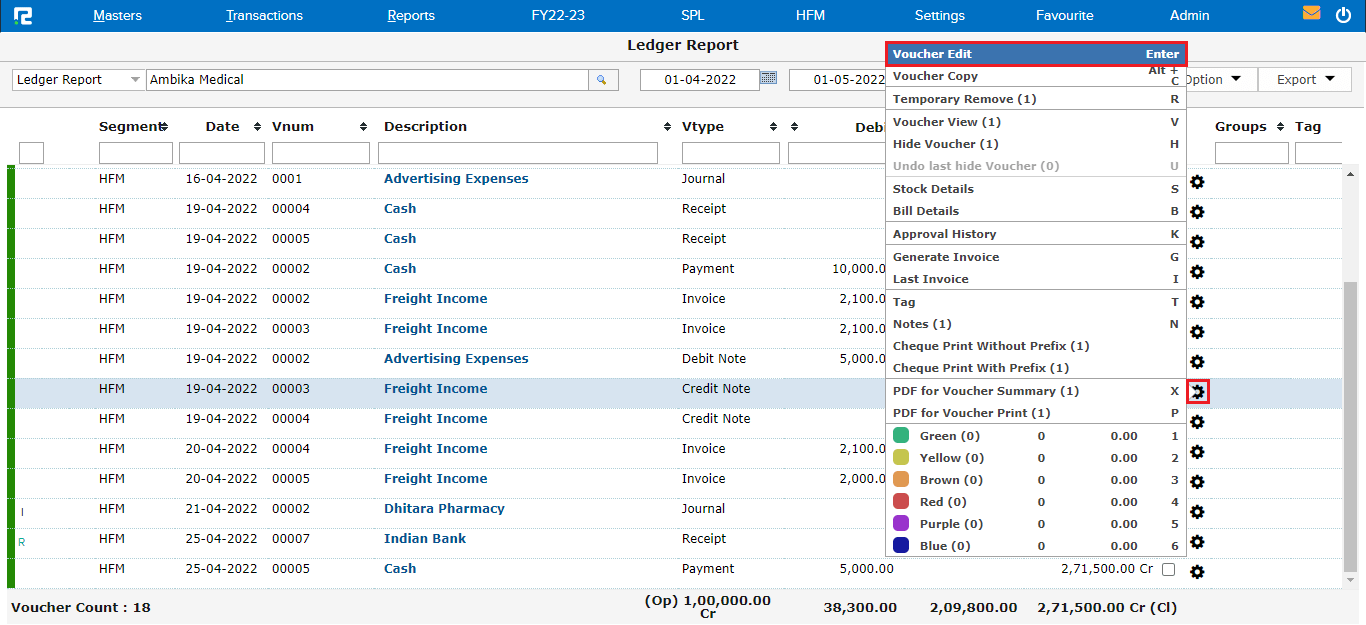
Task: Click the gear icon on Indian Bank row
Action: (x=1197, y=542)
